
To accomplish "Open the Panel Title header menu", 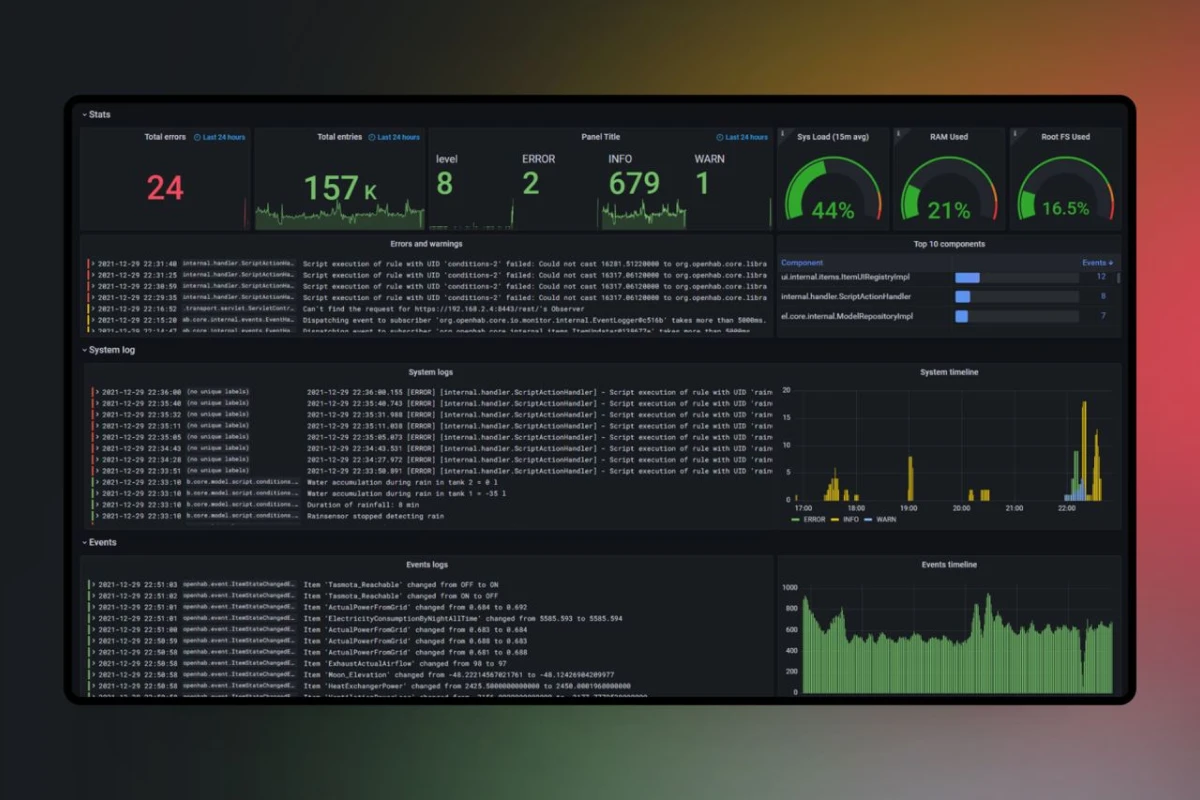I will click(x=600, y=137).
